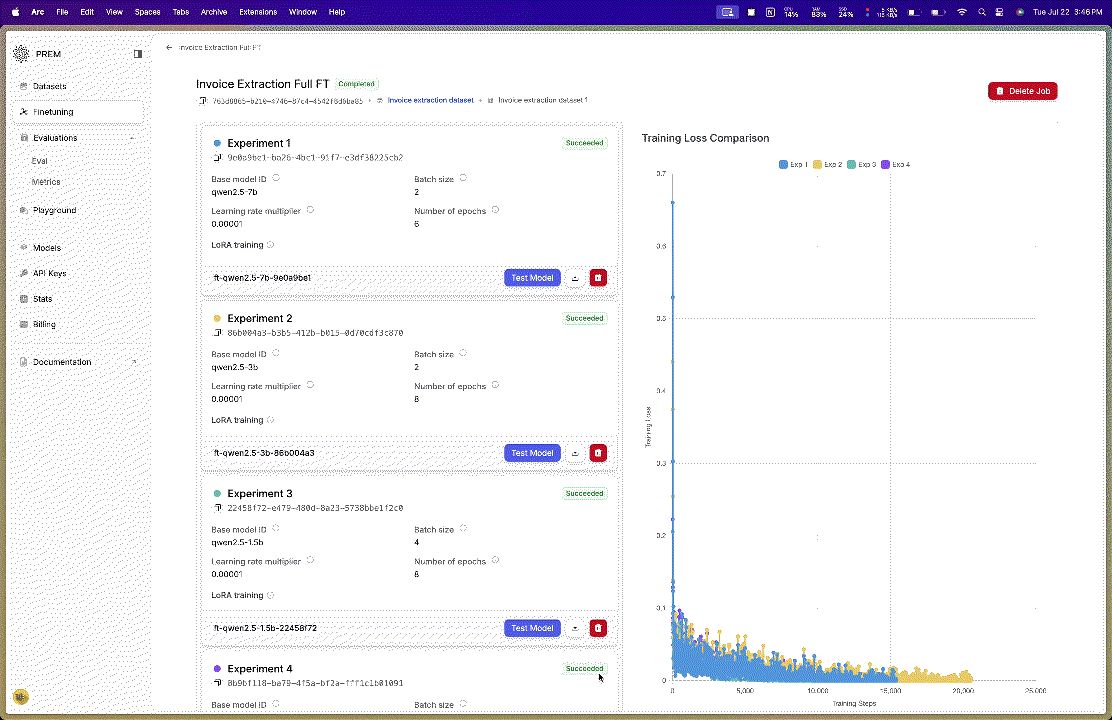This screenshot has height=720, width=1112.
Task: Show info for Experiment 2 LoRA training
Action: pyautogui.click(x=270, y=420)
